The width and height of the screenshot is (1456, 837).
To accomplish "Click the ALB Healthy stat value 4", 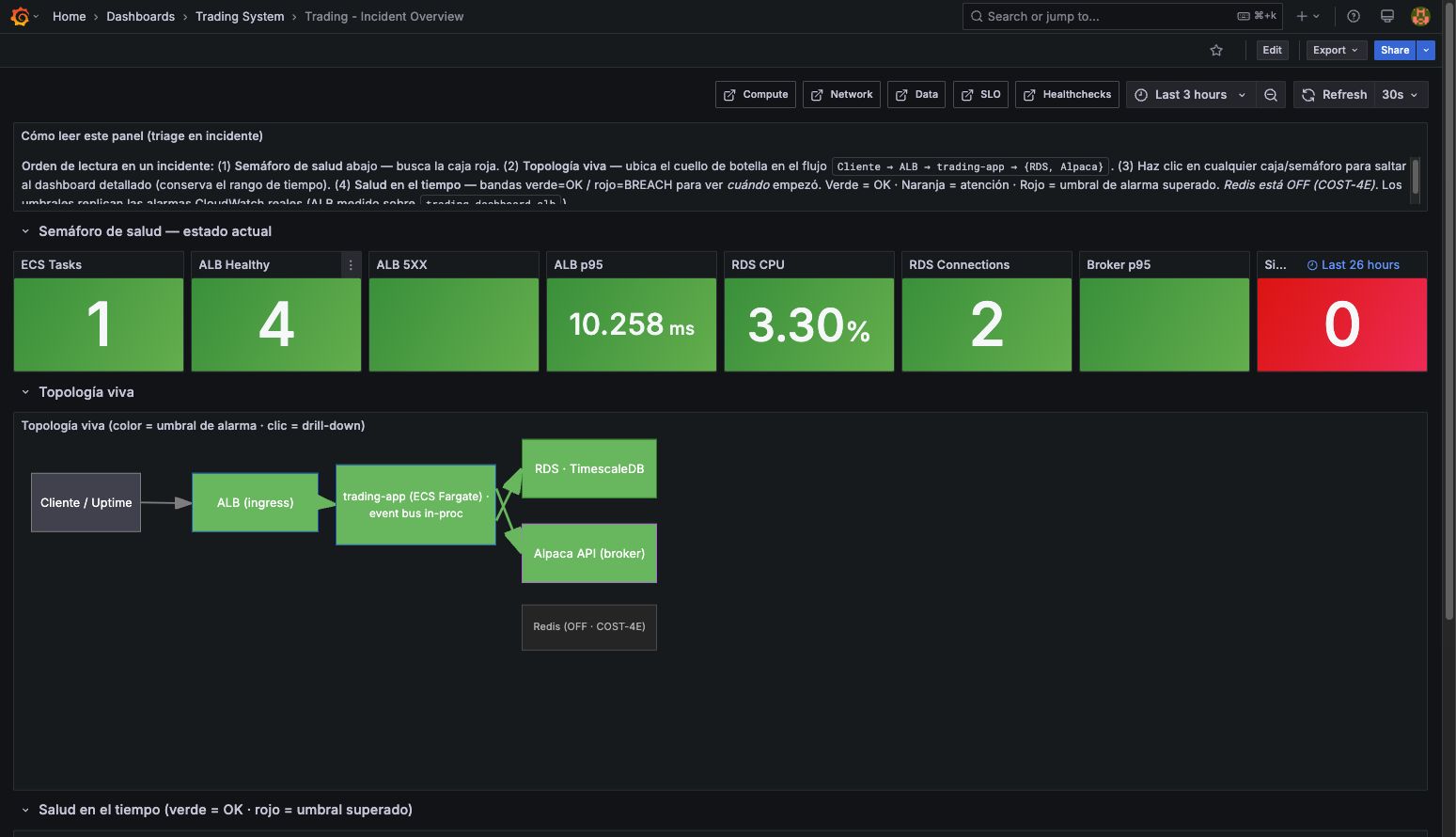I will pos(276,324).
